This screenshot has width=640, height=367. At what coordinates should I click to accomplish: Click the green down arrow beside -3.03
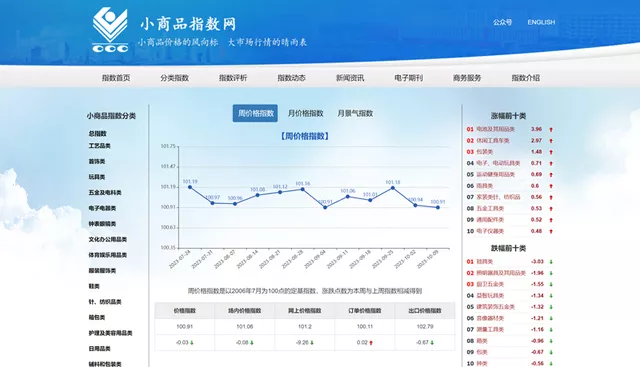551,262
